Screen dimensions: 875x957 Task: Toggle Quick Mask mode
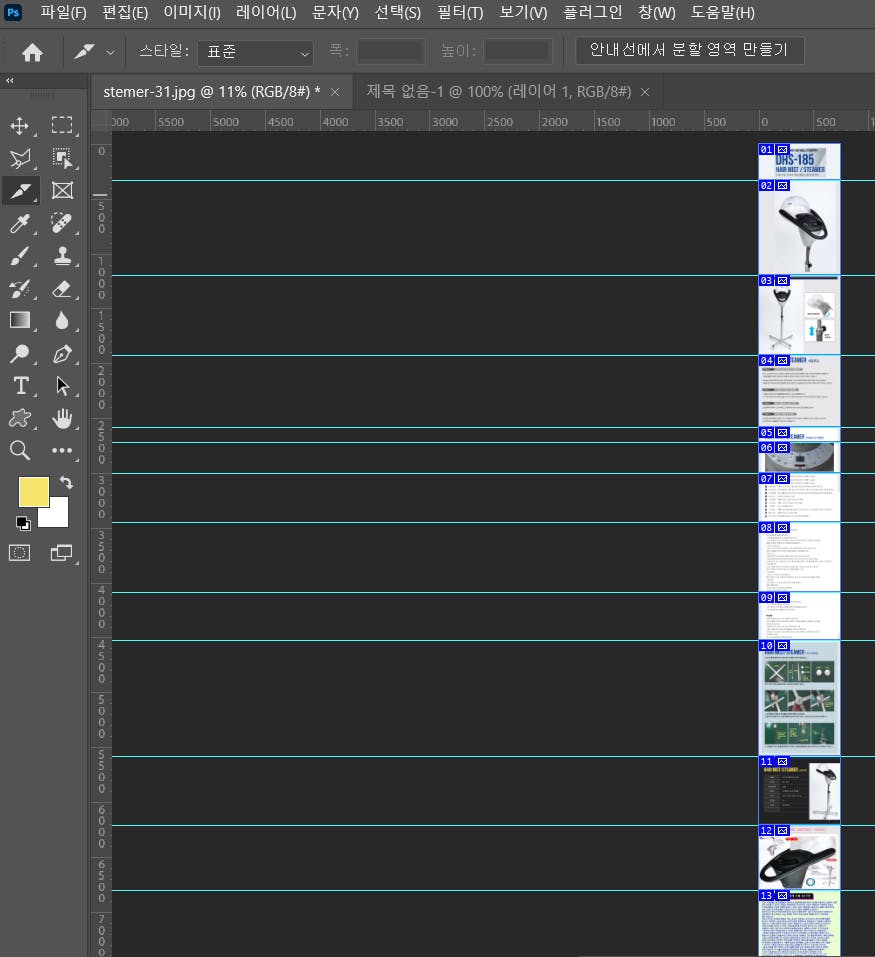(19, 552)
